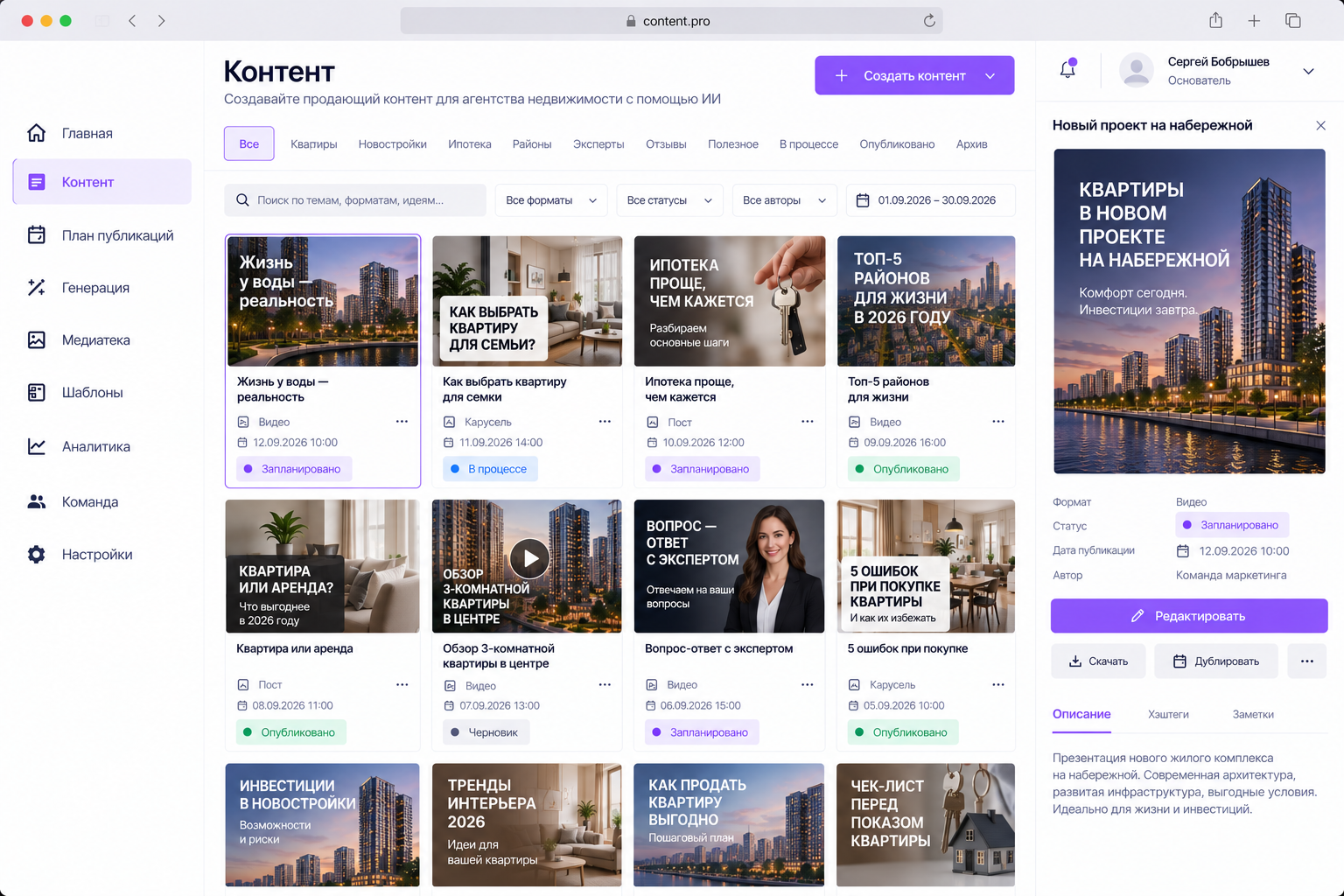The width and height of the screenshot is (1344, 896).
Task: Switch to the Ипотека tab
Action: [x=470, y=144]
